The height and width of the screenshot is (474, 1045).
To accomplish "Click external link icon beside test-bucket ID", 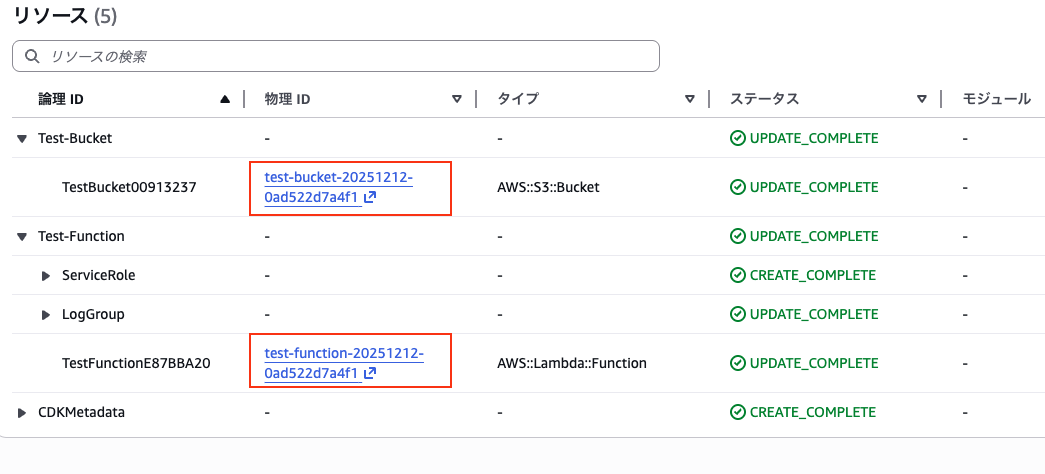I will click(x=370, y=197).
